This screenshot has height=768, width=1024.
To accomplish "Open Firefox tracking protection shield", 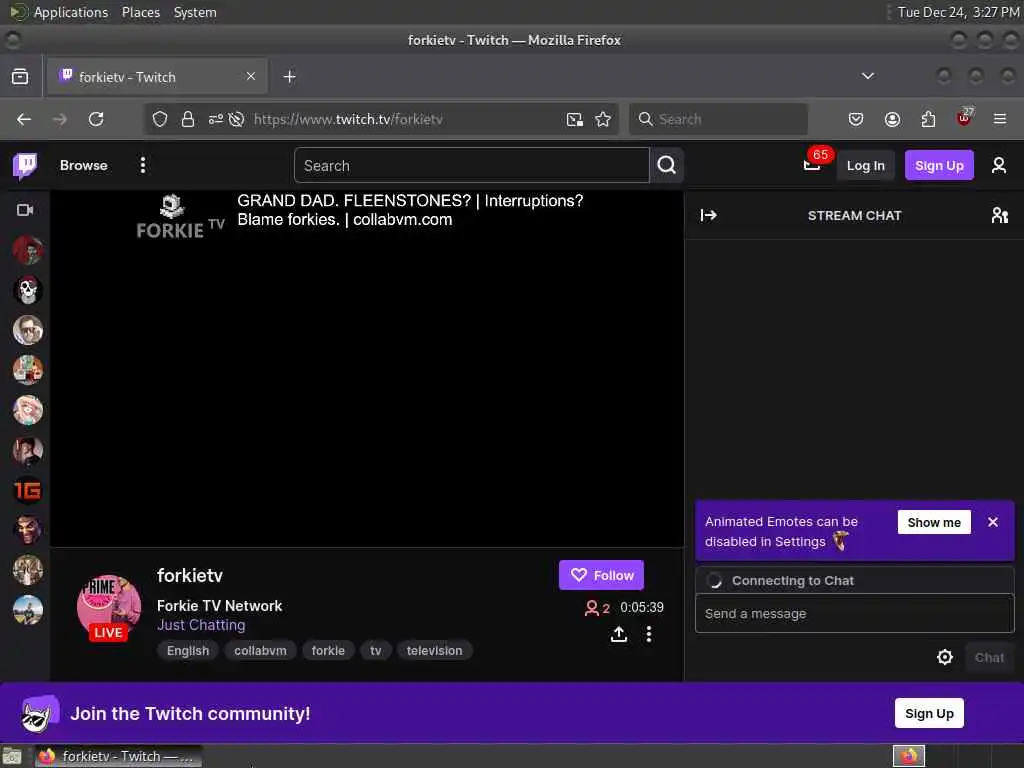I will (160, 119).
